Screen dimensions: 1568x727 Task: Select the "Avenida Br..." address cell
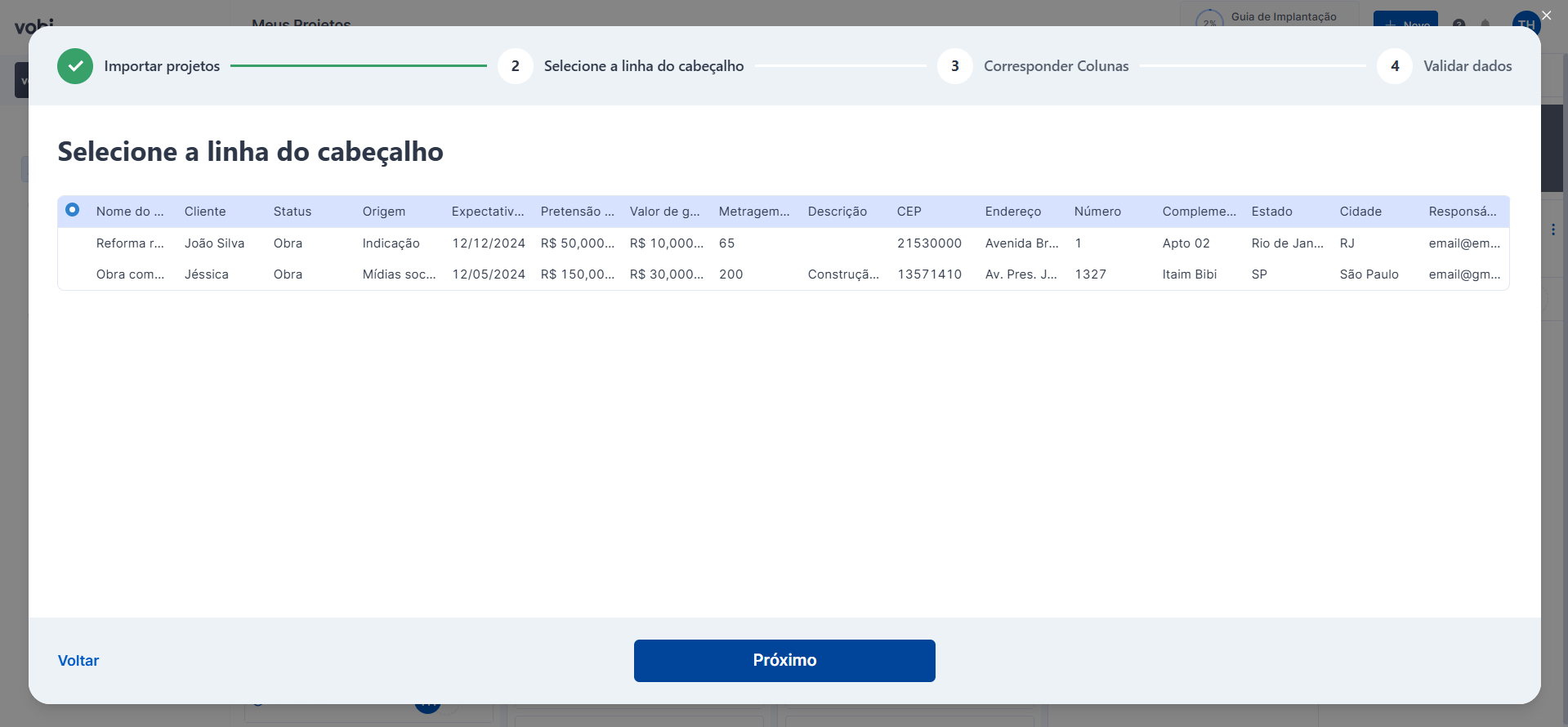[1022, 243]
